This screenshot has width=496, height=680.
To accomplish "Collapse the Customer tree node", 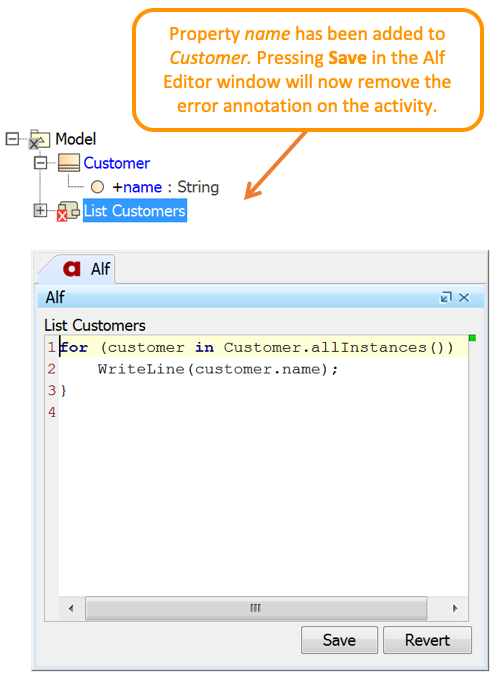I will tap(40, 163).
